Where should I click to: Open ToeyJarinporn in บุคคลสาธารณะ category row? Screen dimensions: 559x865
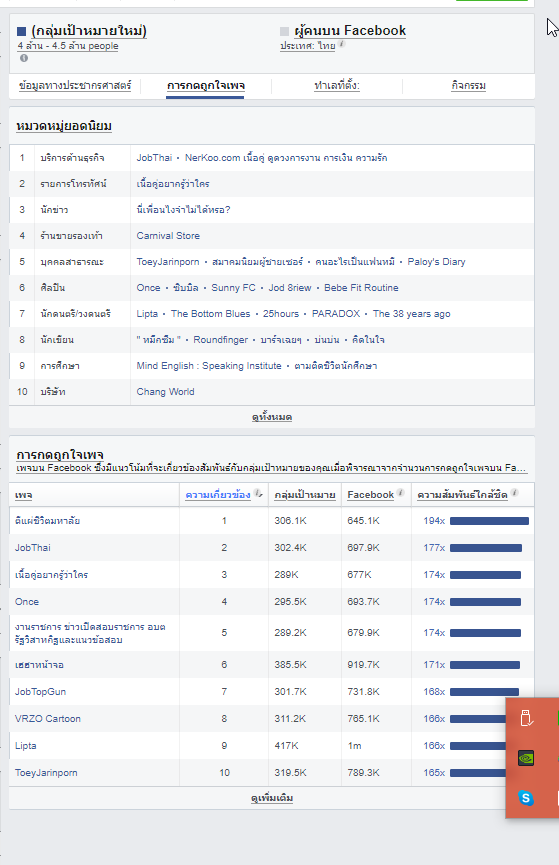[x=168, y=261]
